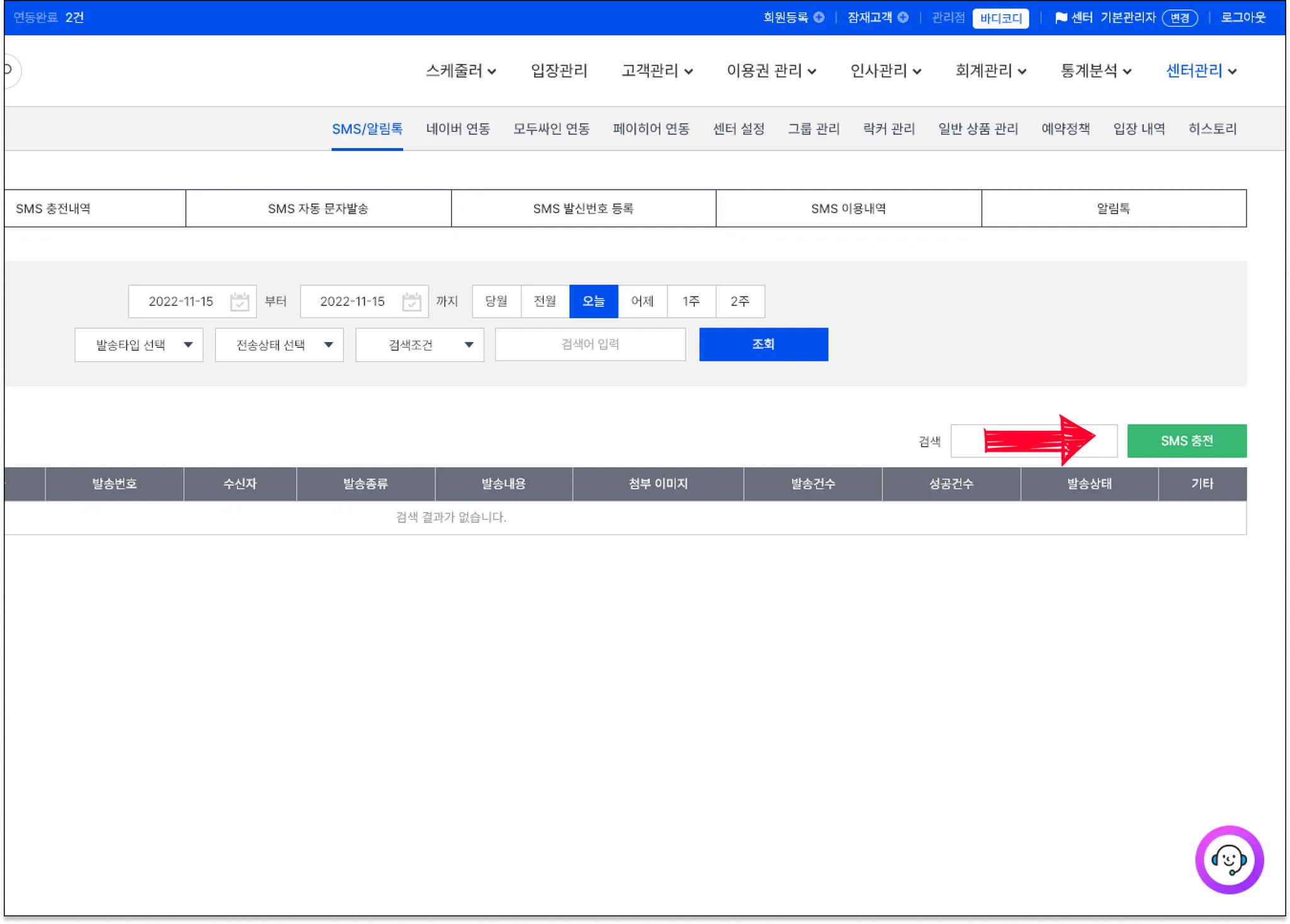Open the end date calendar icon
1290x924 pixels.
click(411, 302)
